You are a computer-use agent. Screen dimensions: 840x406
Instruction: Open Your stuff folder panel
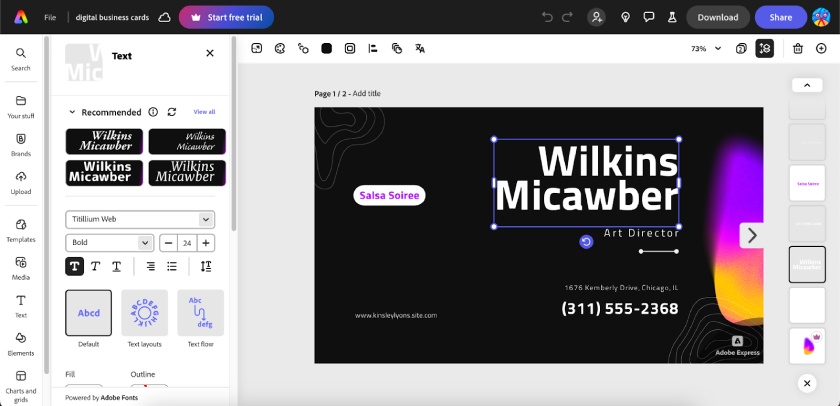[20, 107]
